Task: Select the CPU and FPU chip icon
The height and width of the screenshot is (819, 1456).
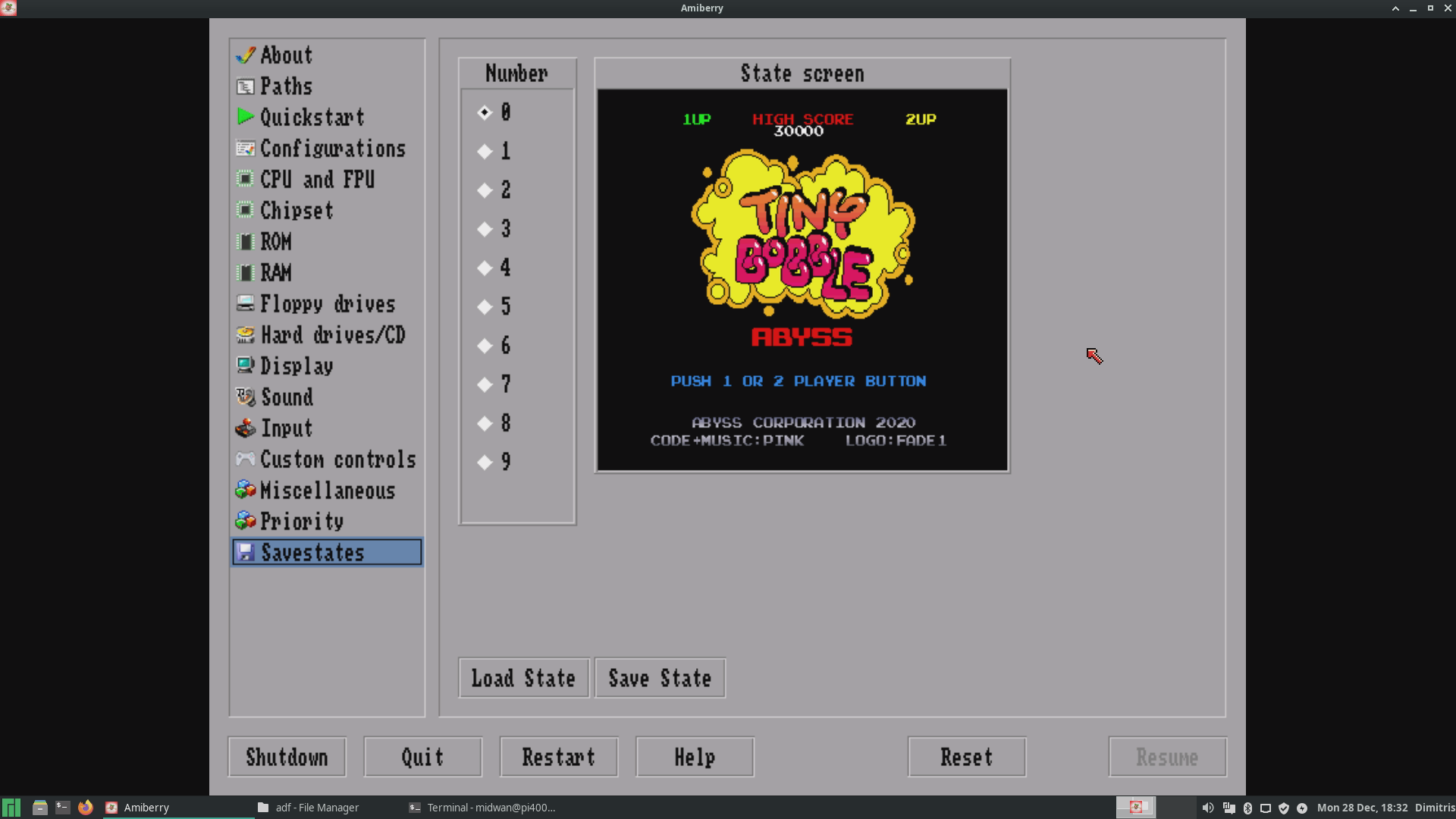Action: [245, 178]
